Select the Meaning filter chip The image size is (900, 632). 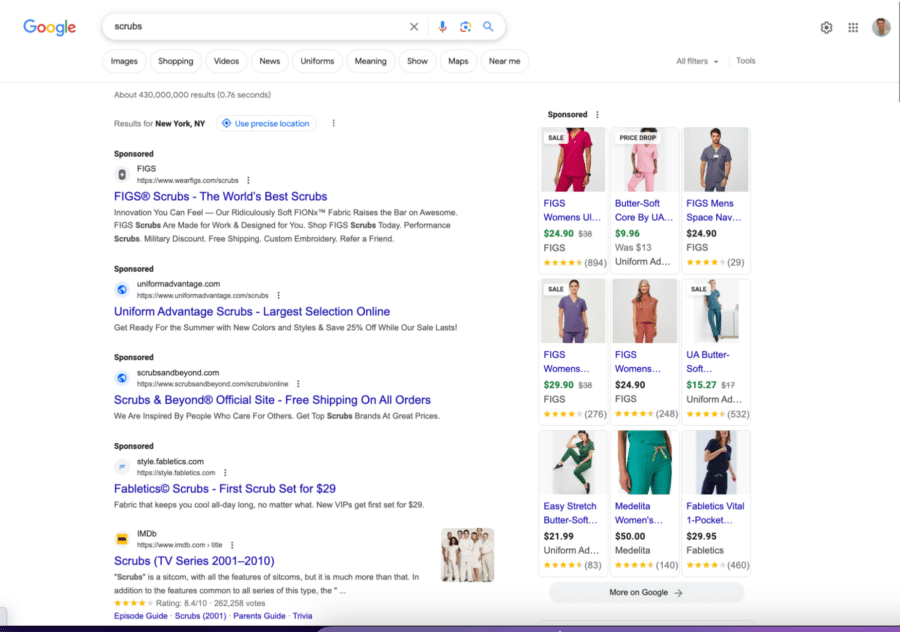(371, 61)
